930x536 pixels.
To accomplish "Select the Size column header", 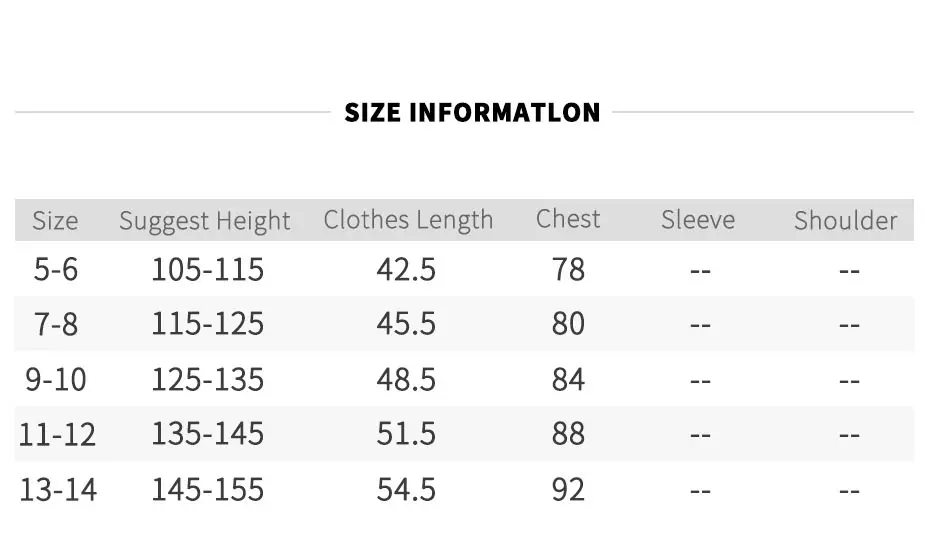I will (x=55, y=221).
